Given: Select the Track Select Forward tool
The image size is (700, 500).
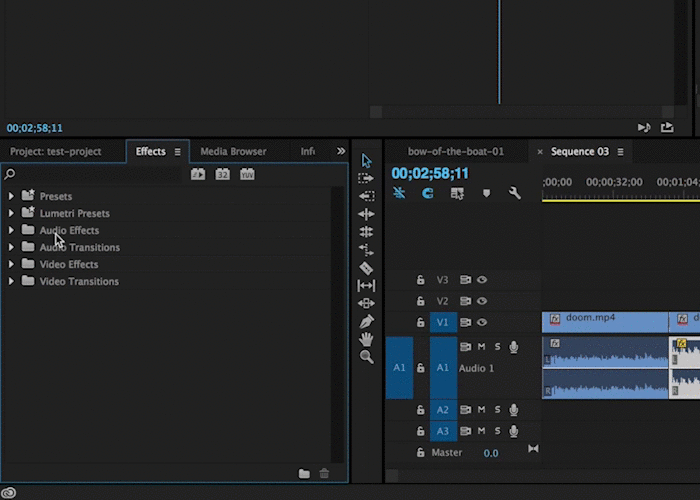Looking at the screenshot, I should click(366, 179).
